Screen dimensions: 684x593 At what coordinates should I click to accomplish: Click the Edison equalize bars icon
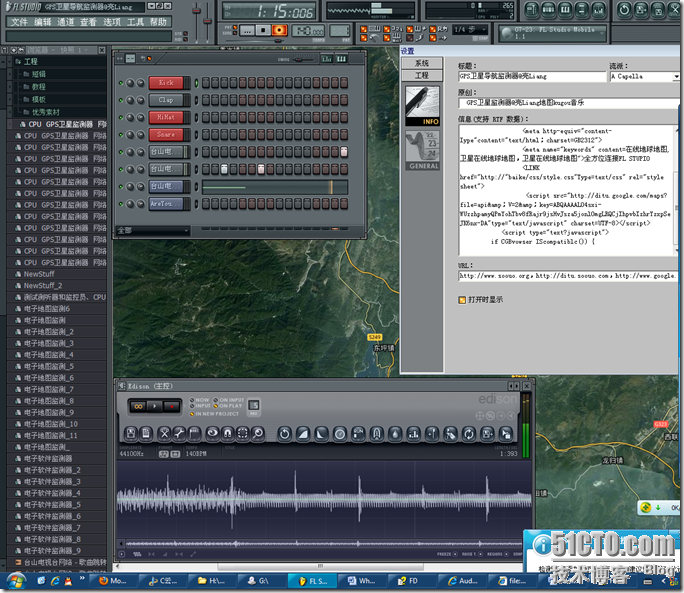click(413, 434)
